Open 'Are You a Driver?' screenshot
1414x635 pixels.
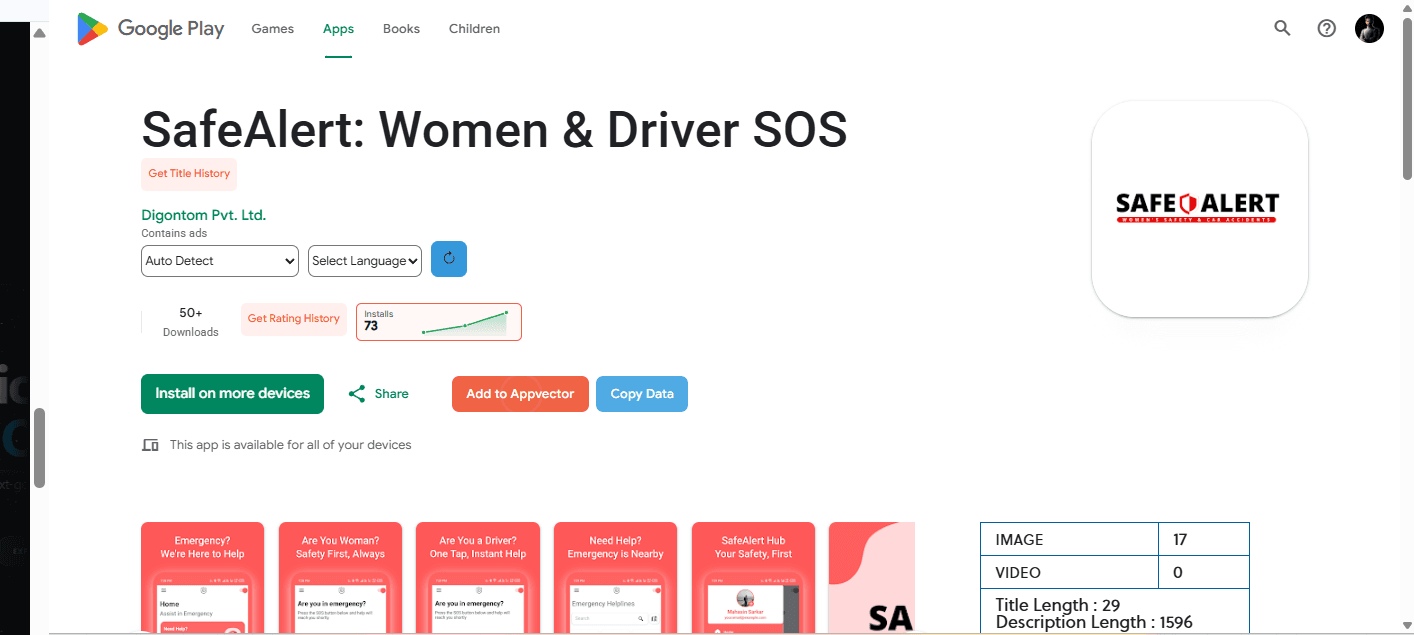pyautogui.click(x=478, y=578)
